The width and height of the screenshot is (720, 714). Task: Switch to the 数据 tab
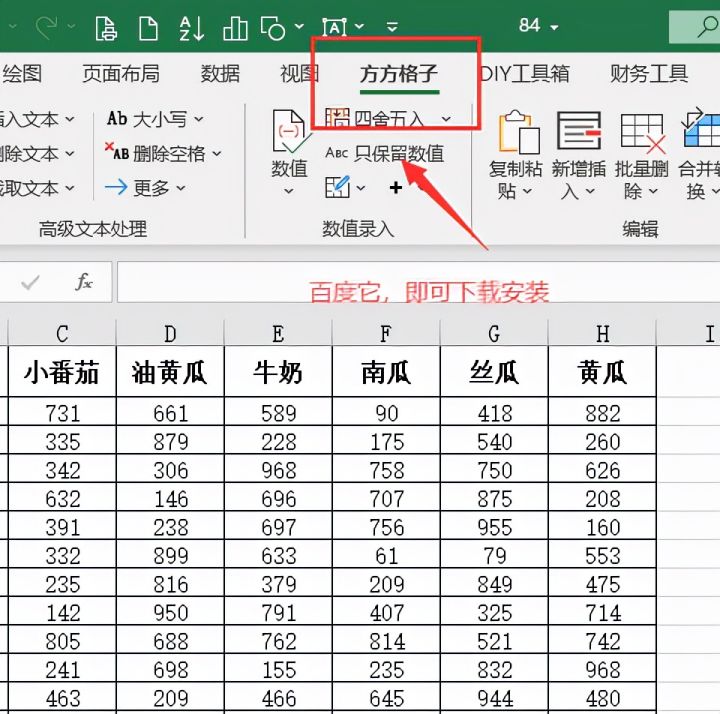pyautogui.click(x=220, y=73)
